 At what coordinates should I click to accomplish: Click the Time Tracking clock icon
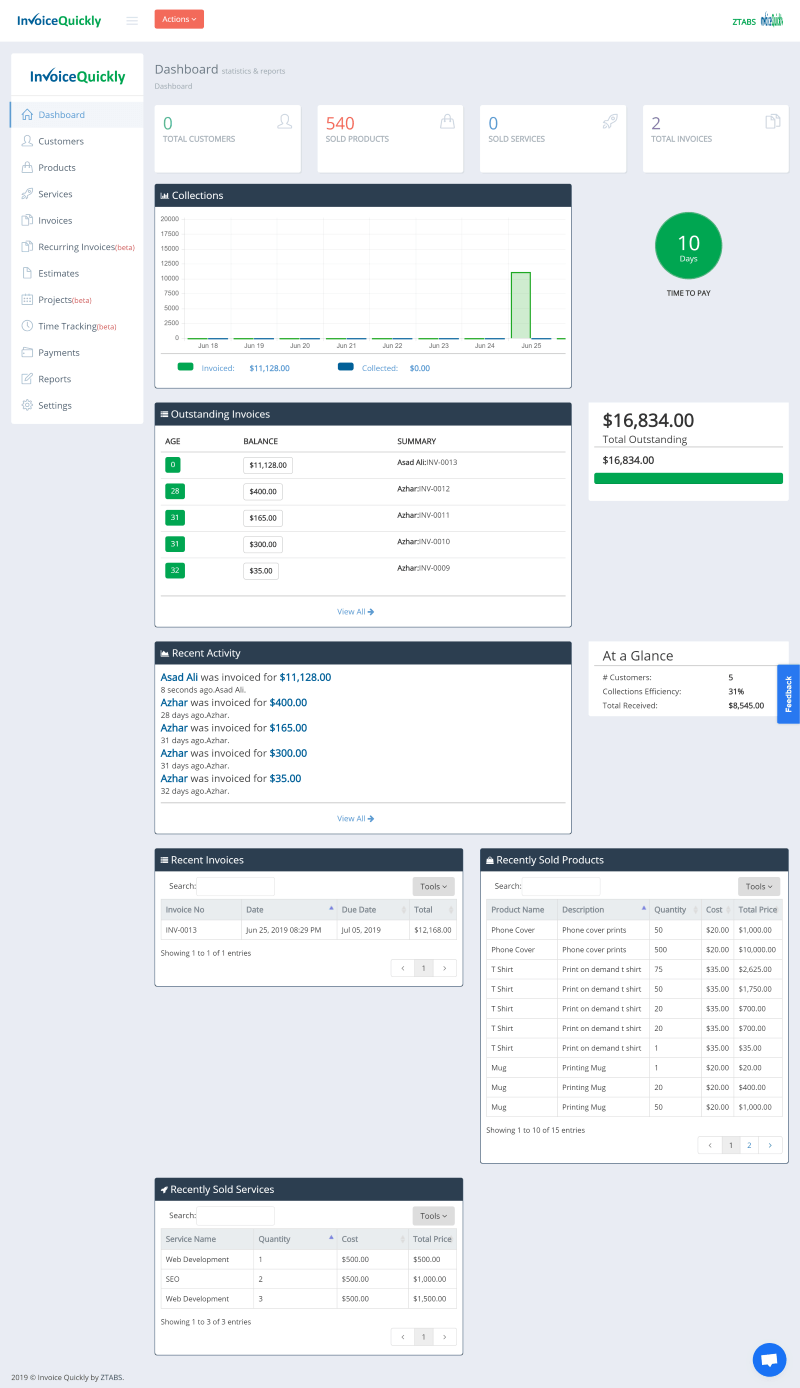[x=28, y=326]
